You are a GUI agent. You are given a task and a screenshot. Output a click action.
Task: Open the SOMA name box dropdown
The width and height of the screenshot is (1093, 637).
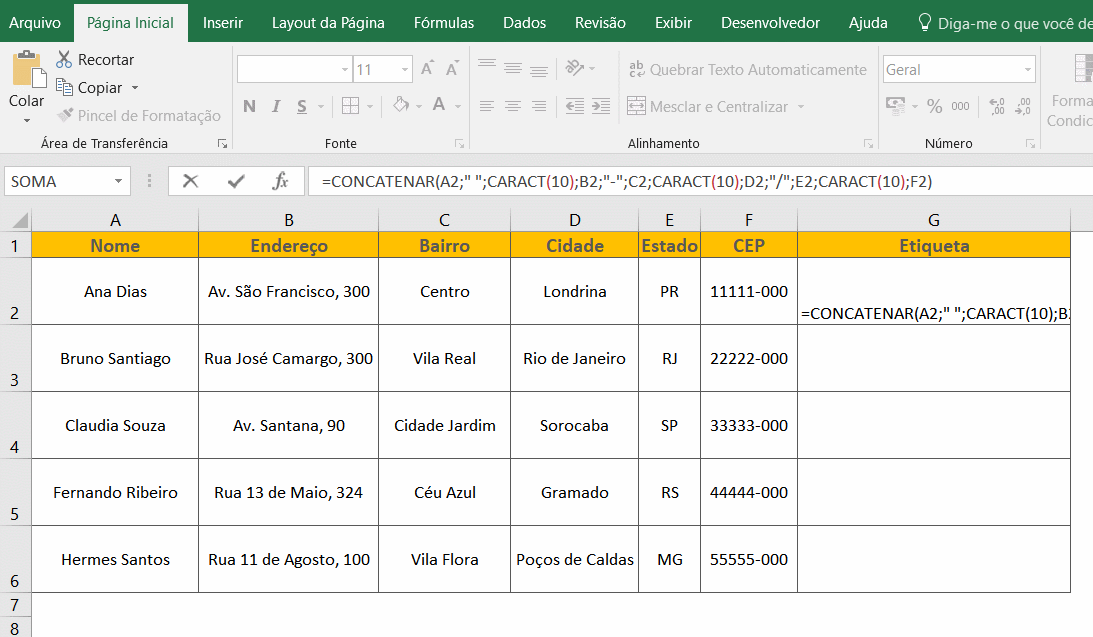click(x=119, y=181)
